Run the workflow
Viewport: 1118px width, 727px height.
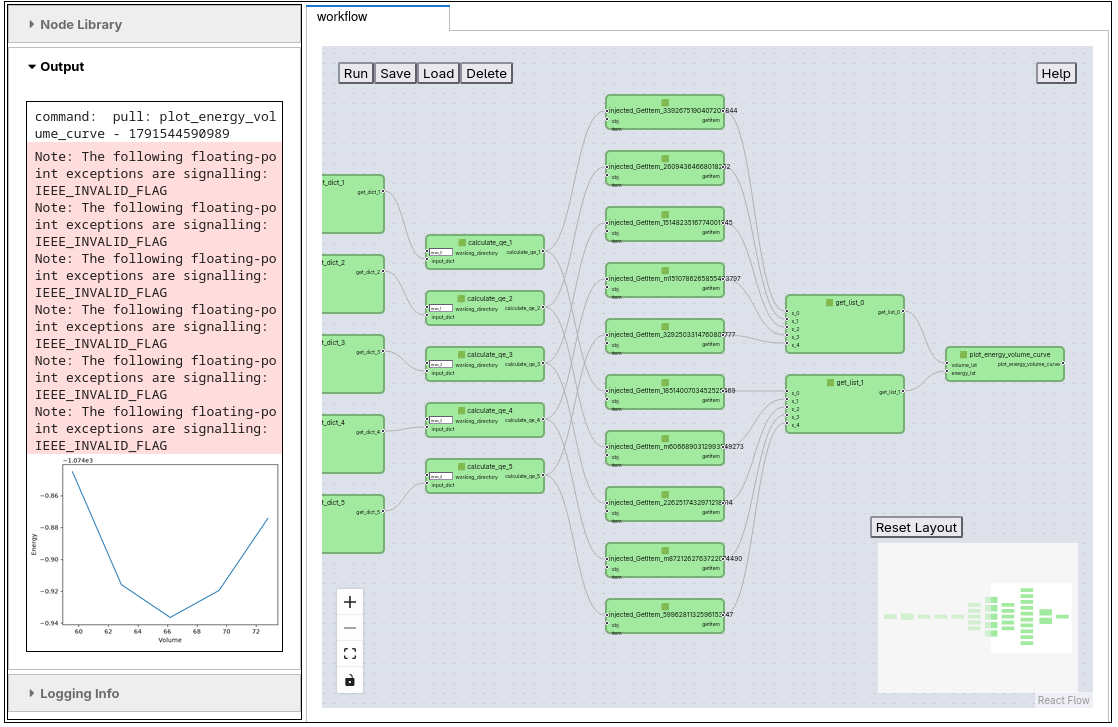tap(356, 73)
